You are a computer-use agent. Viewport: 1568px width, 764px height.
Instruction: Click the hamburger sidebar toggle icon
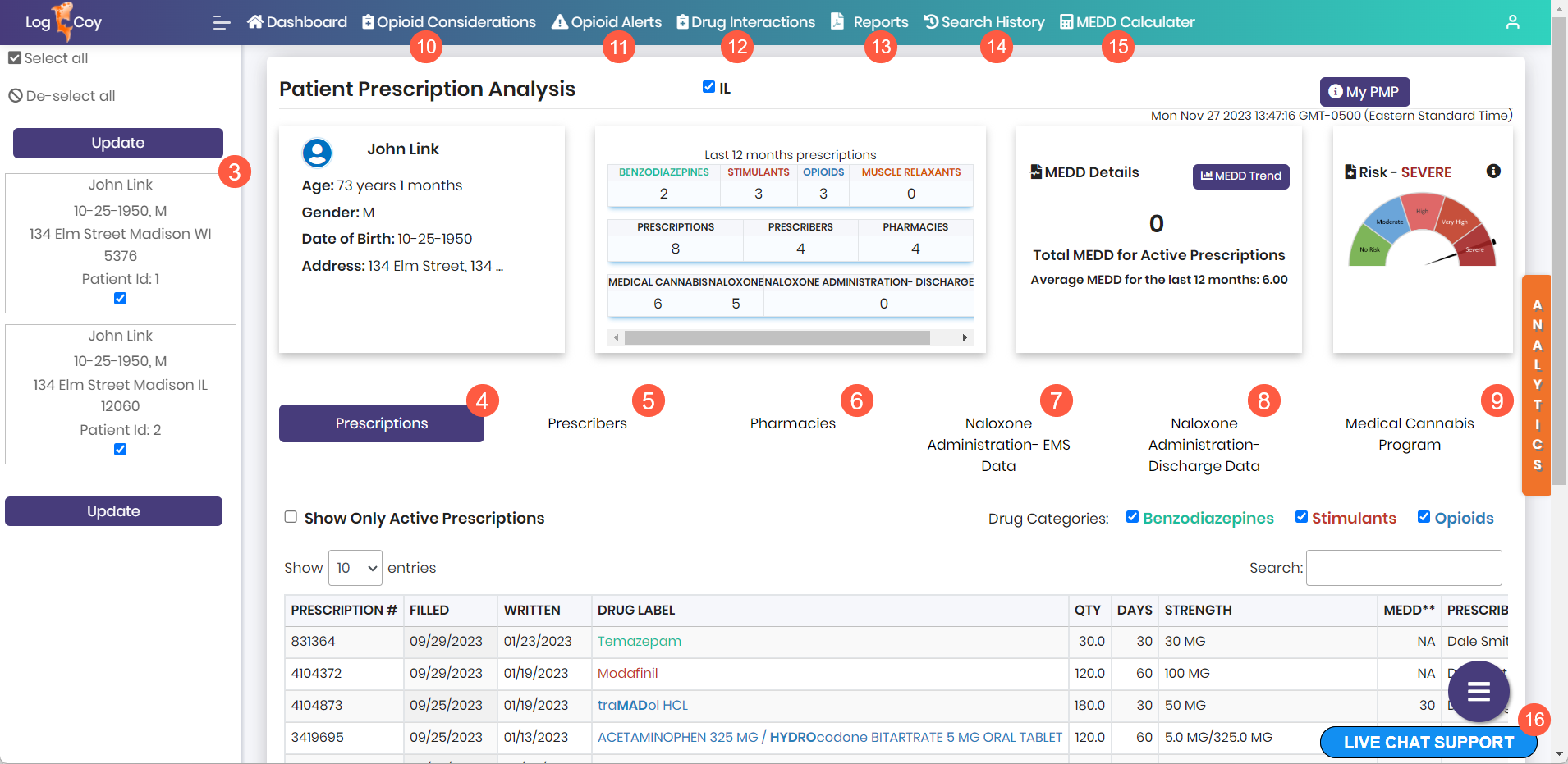[x=221, y=23]
